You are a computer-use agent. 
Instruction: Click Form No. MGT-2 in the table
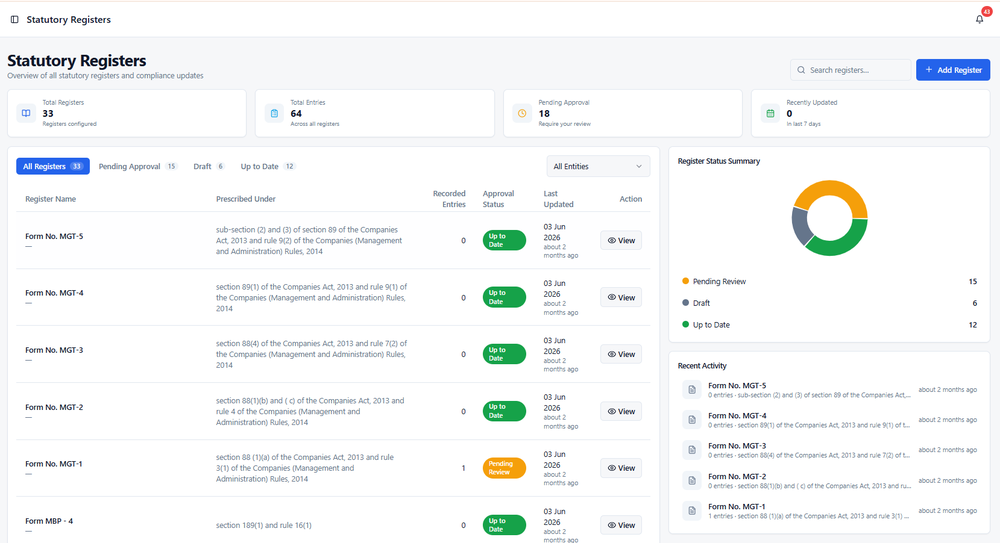click(54, 407)
